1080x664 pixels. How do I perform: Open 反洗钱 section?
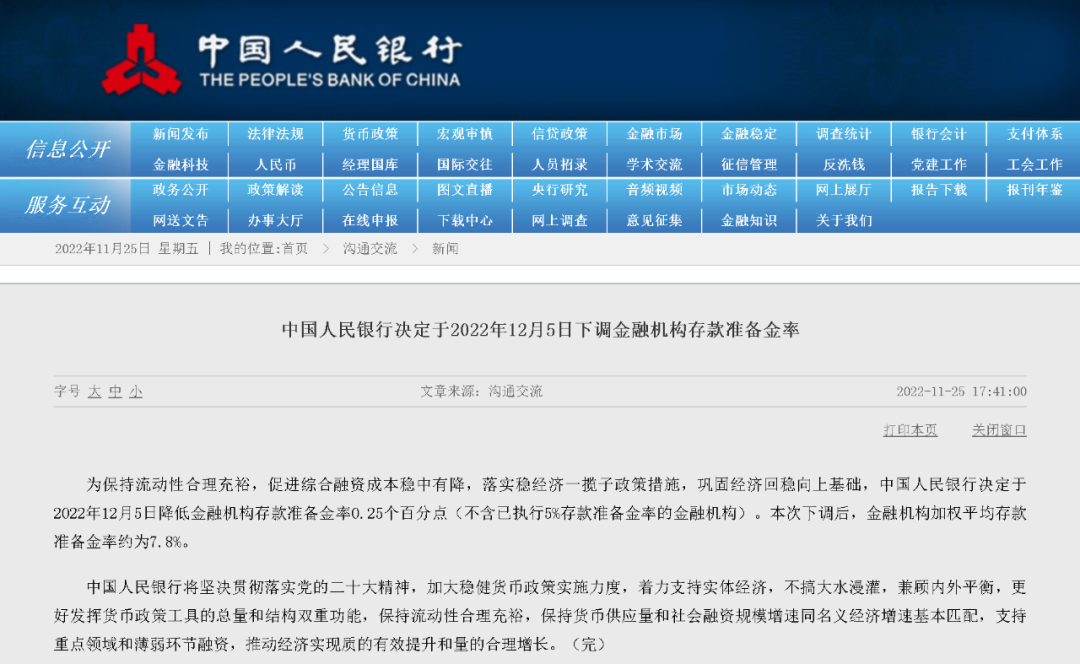click(844, 165)
